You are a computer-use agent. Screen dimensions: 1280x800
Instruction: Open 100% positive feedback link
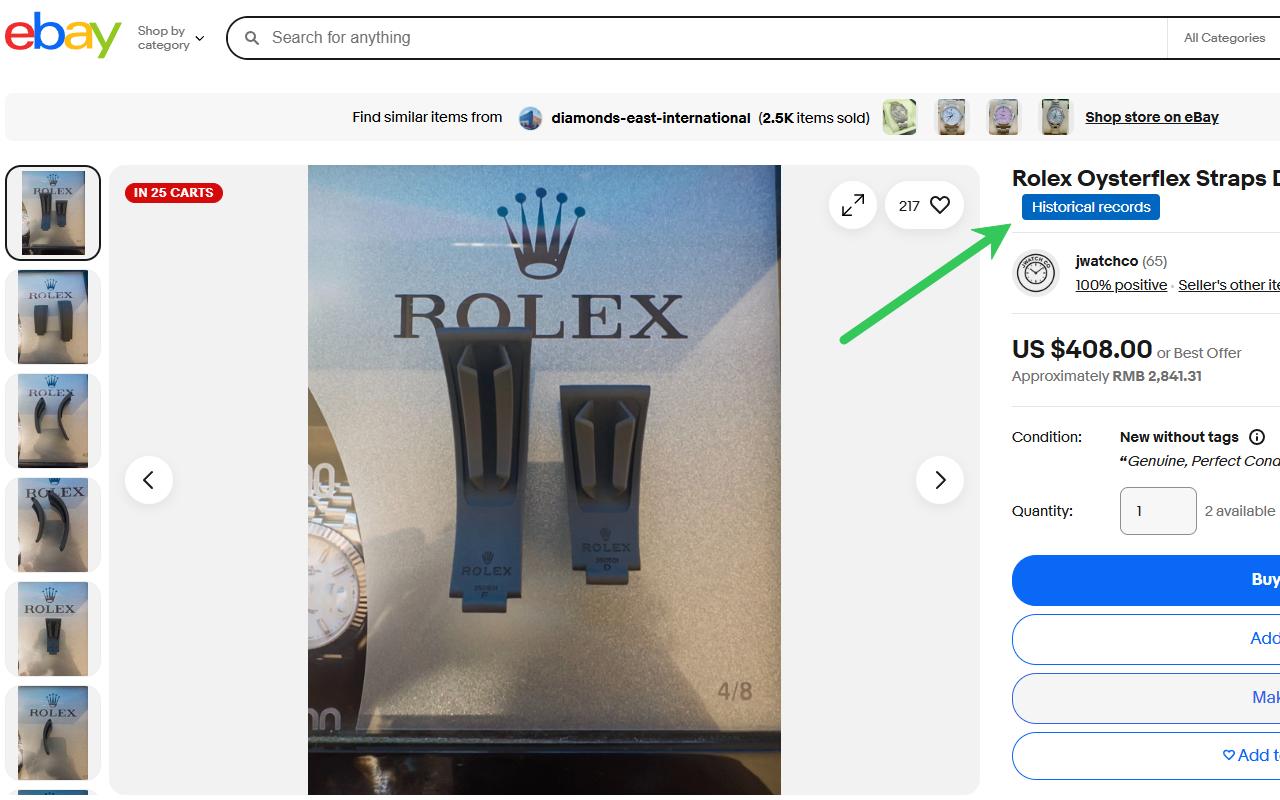1121,285
